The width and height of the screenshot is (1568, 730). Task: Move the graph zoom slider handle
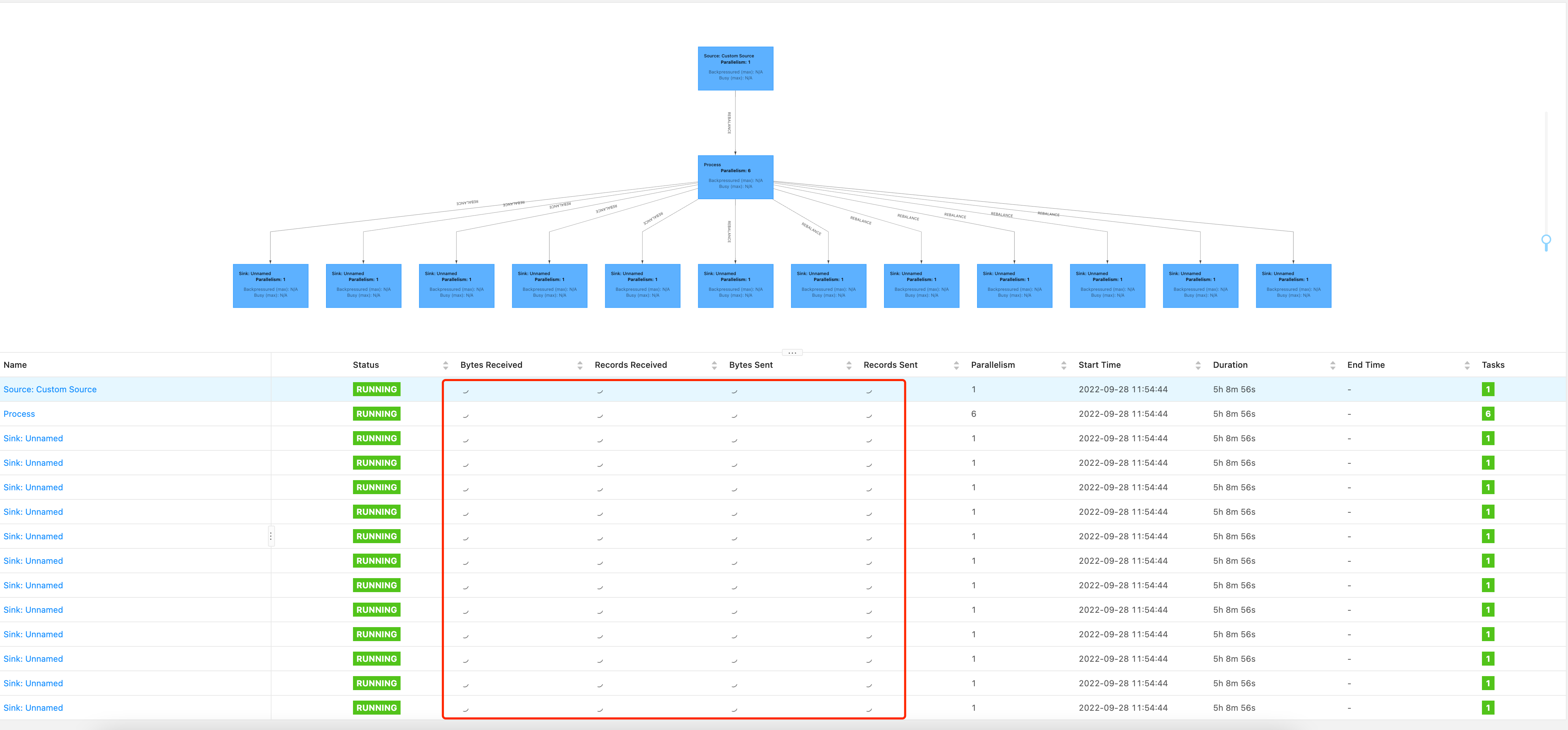point(1546,239)
